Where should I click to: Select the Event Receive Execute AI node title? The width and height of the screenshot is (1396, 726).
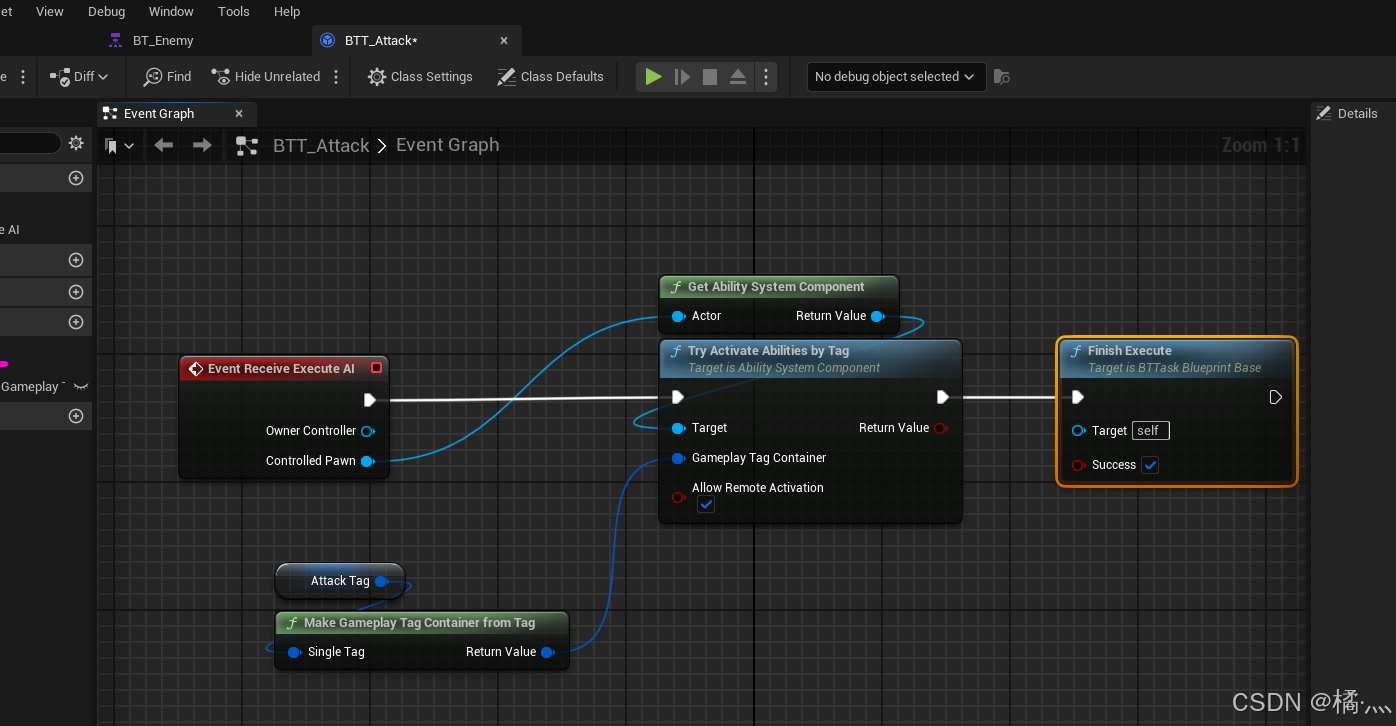[281, 369]
